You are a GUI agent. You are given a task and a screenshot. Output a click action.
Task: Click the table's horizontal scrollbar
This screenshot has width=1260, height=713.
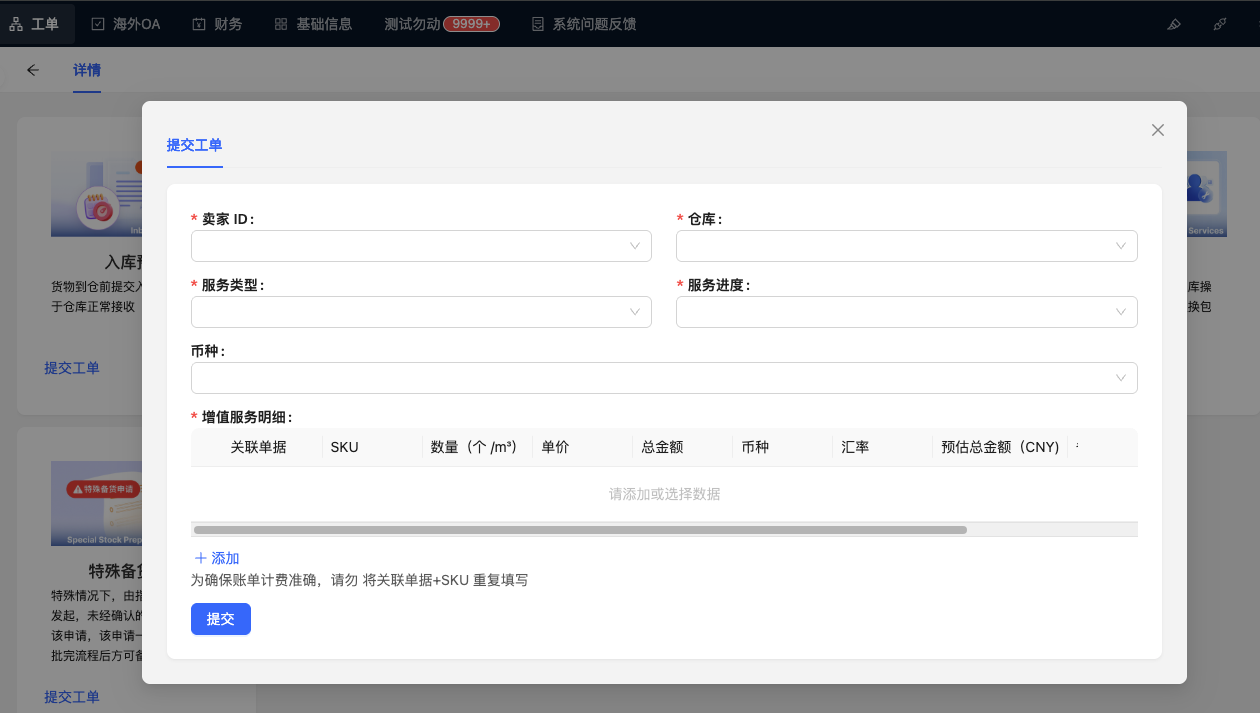[x=580, y=530]
